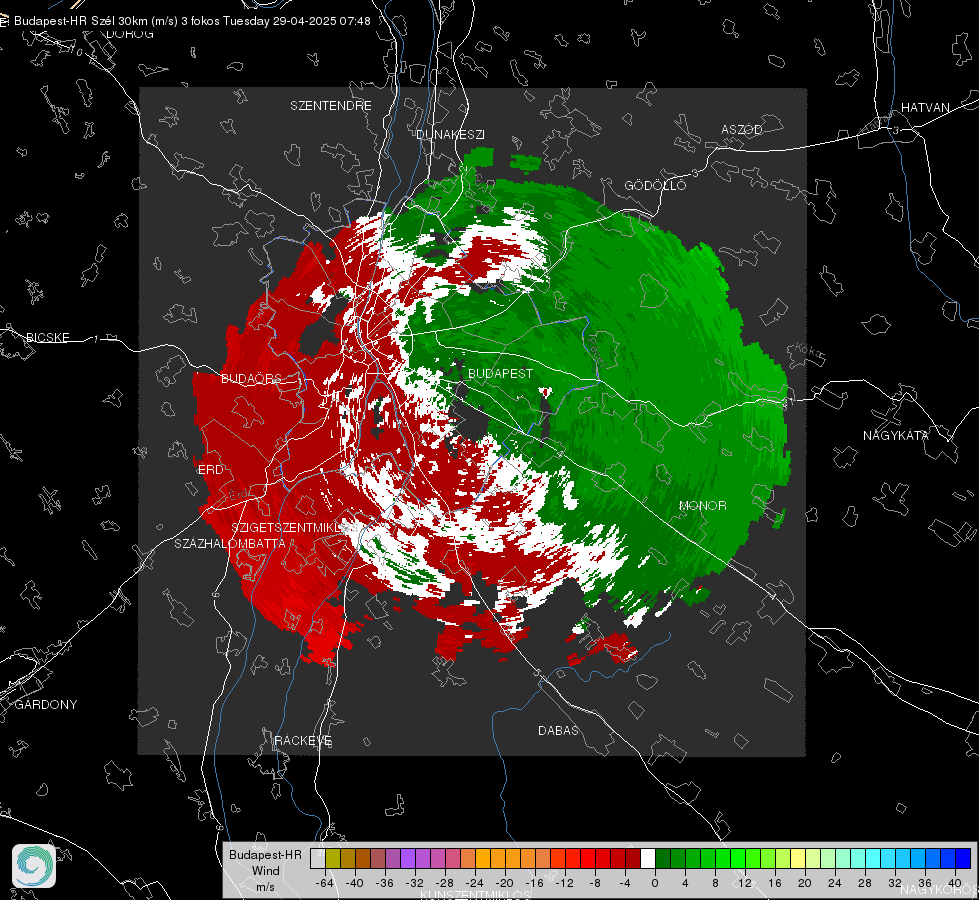Click the -64 legend scale value
This screenshot has width=979, height=900.
pos(325,883)
